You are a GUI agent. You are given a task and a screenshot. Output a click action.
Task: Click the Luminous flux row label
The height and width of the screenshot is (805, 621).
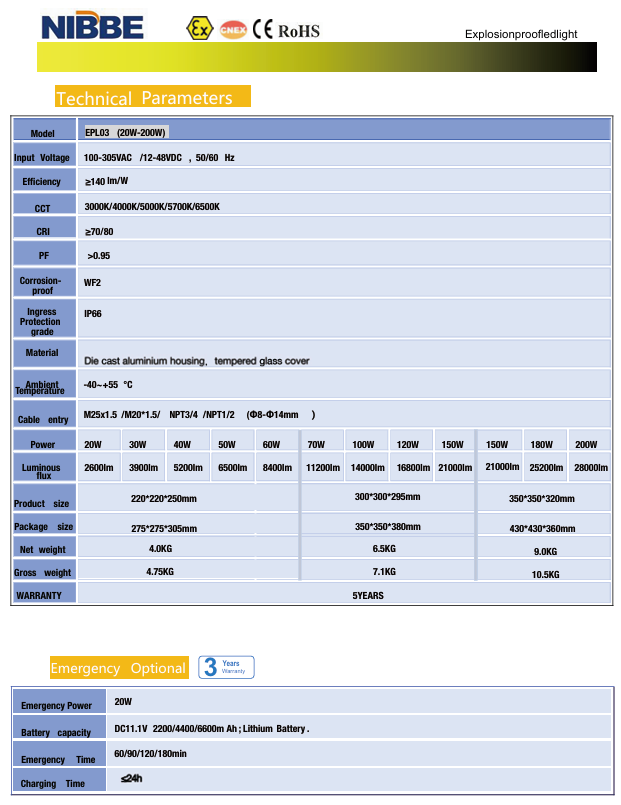click(41, 471)
